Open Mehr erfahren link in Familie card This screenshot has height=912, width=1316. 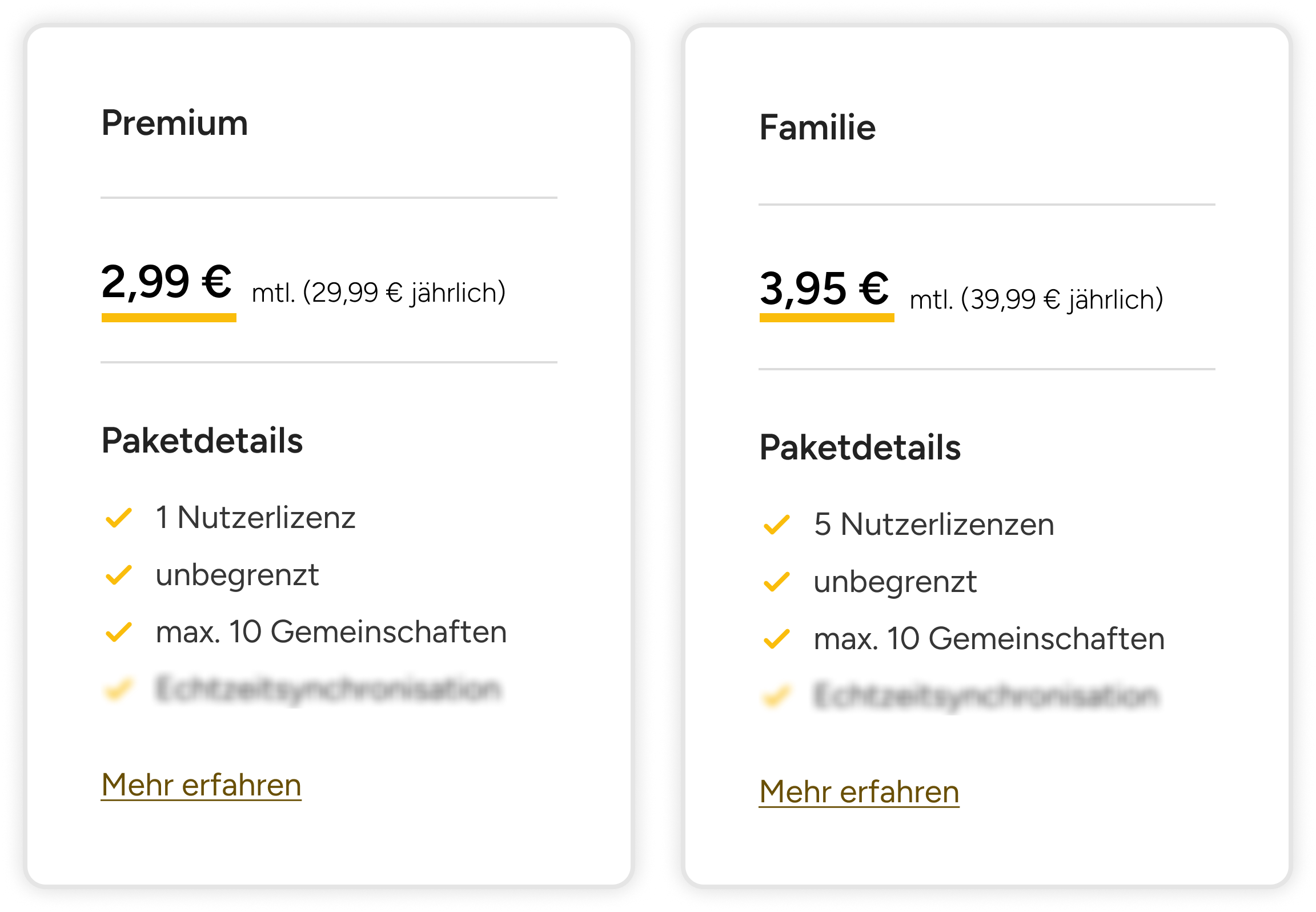pos(859,792)
